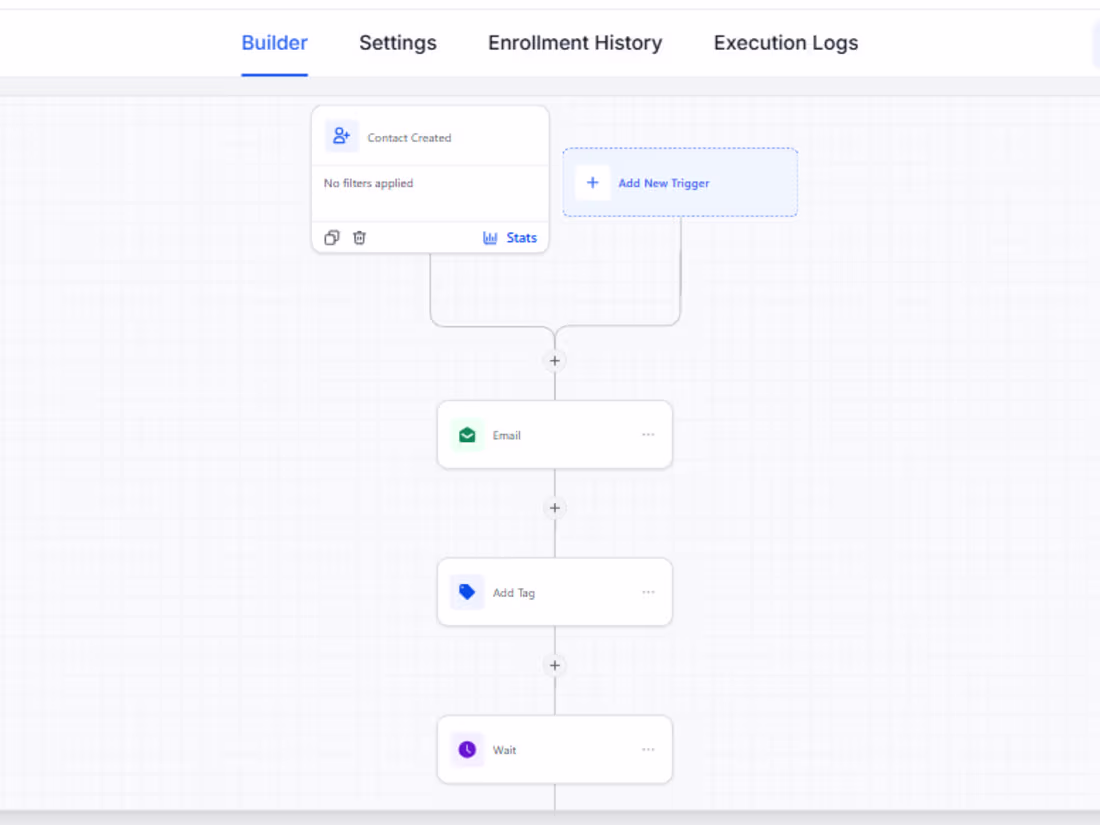This screenshot has width=1100, height=825.
Task: Click the green Email envelope icon
Action: [467, 435]
